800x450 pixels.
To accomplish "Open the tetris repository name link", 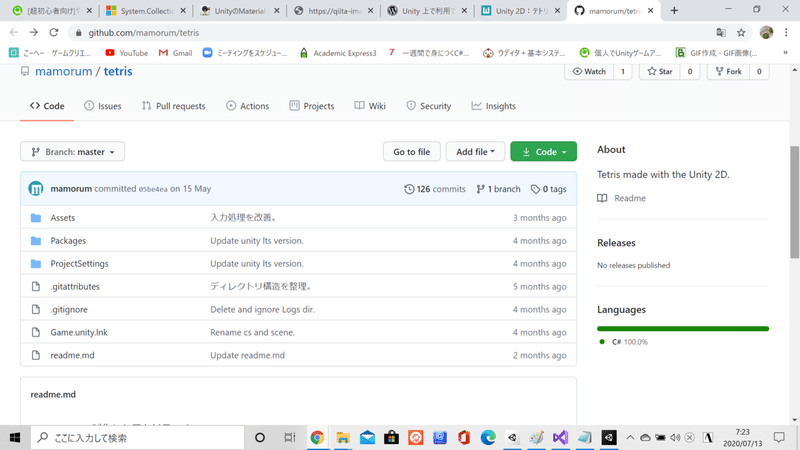I will 118,71.
